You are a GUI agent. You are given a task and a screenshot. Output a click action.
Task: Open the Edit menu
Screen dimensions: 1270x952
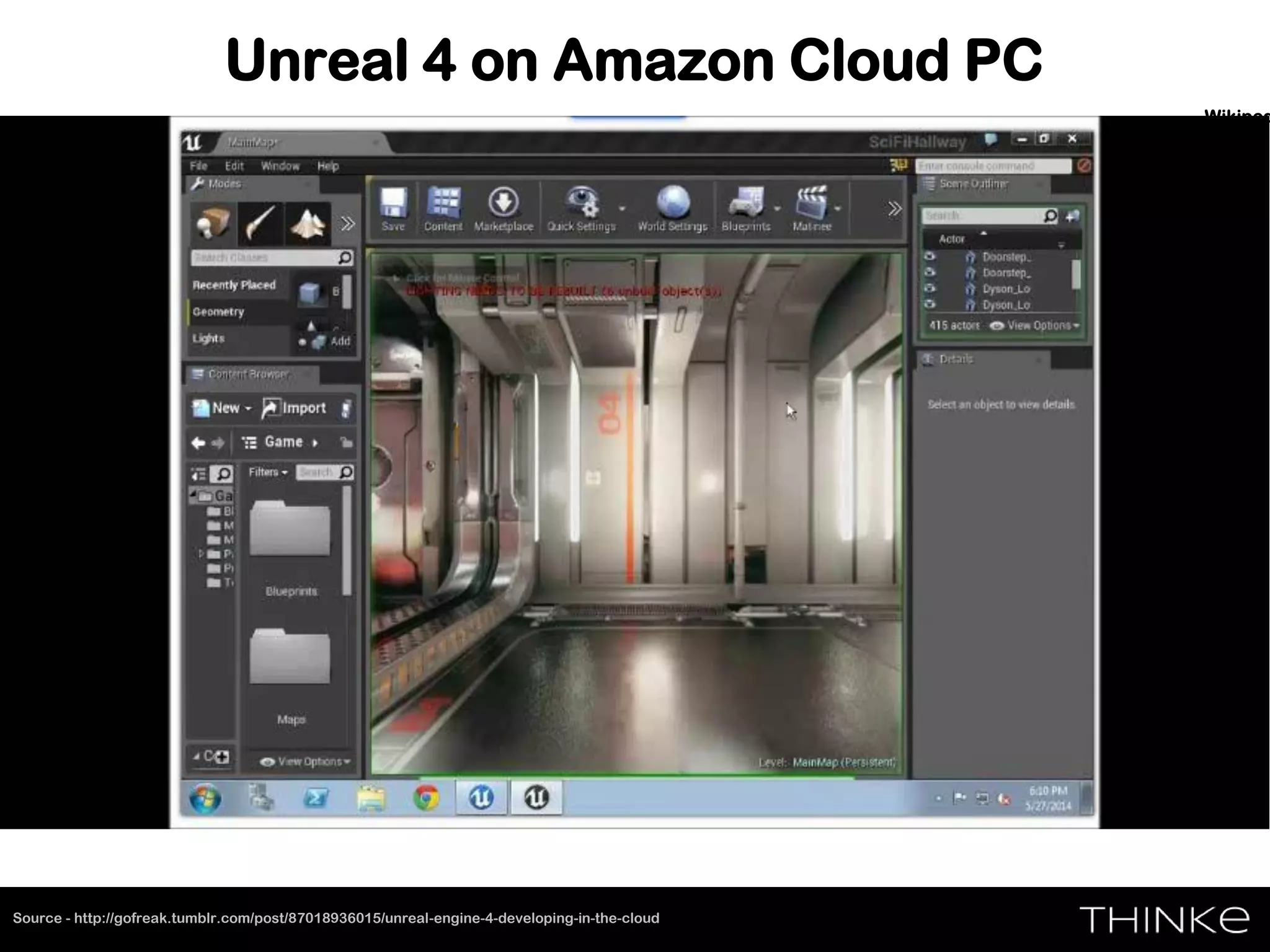pos(234,166)
